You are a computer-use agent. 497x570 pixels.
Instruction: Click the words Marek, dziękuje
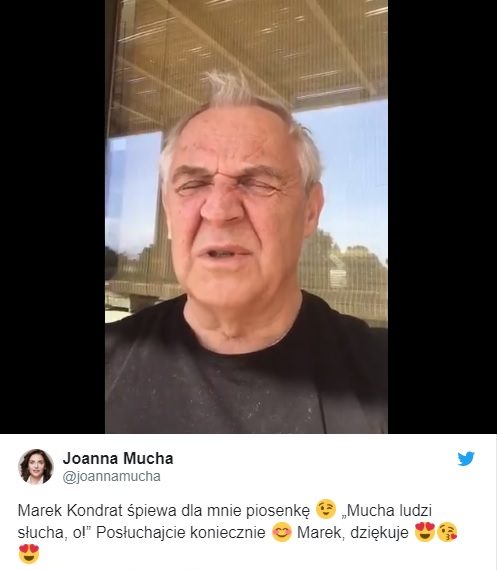point(353,533)
